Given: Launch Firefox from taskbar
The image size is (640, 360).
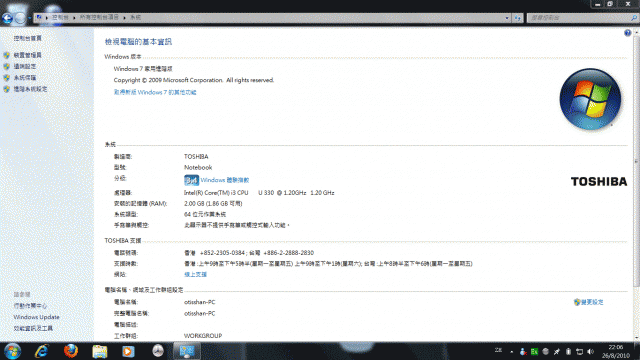Looking at the screenshot, I should point(71,351).
